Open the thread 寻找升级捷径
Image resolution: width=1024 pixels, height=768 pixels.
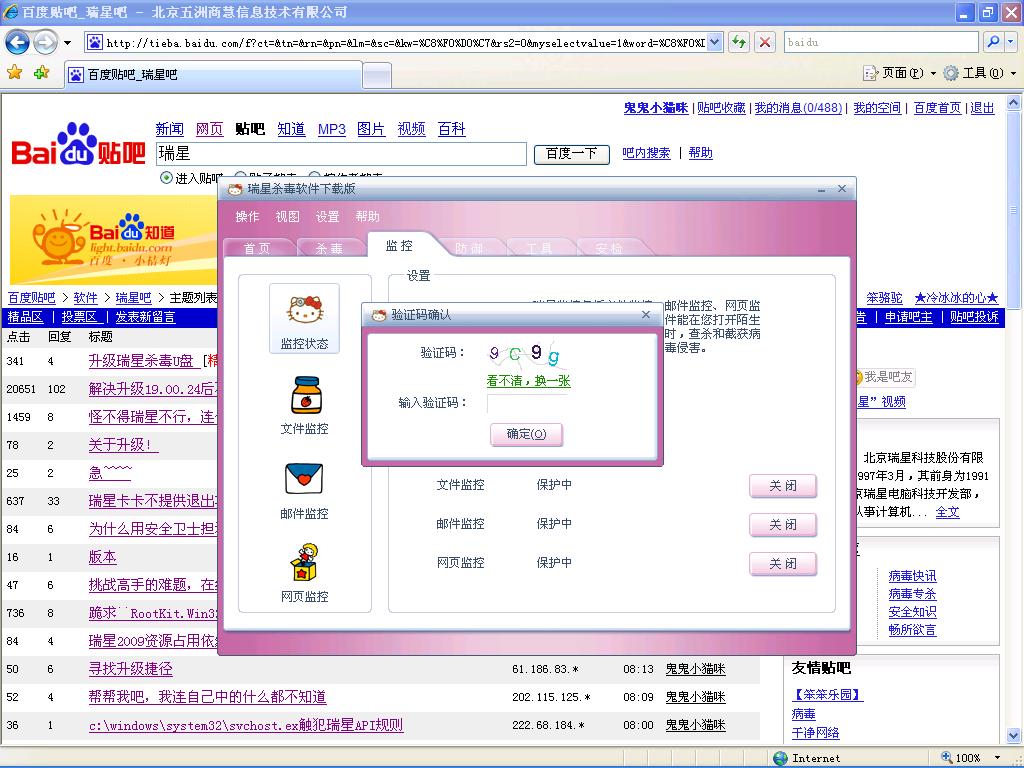click(x=131, y=669)
